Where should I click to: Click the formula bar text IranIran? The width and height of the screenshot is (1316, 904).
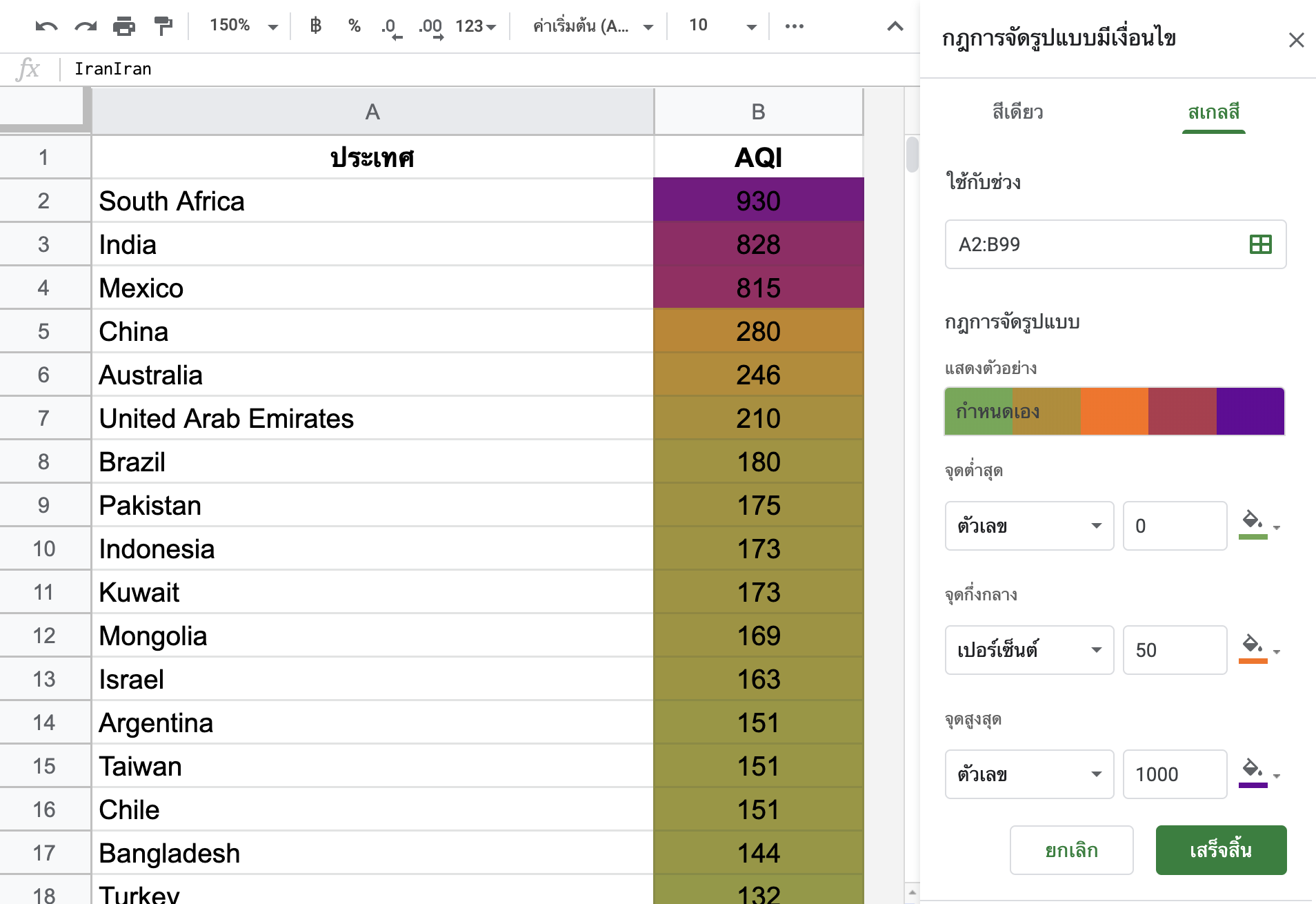tap(113, 69)
